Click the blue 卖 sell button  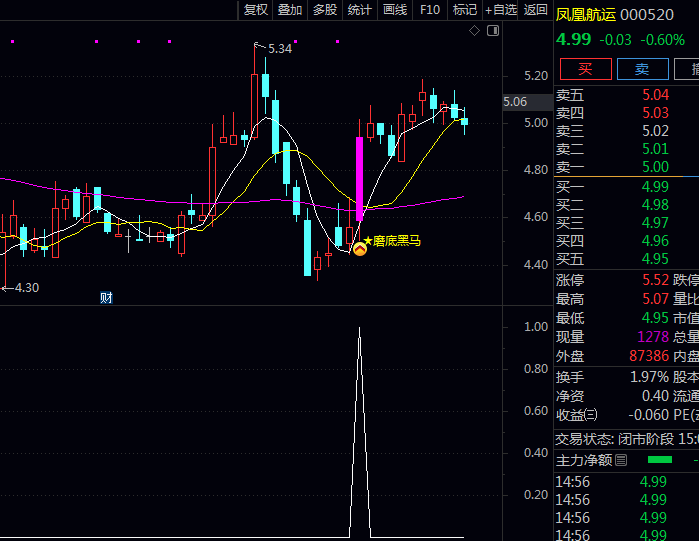[x=642, y=69]
